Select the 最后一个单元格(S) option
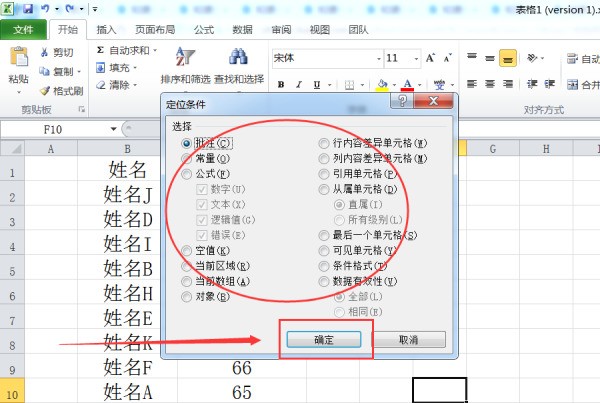This screenshot has width=600, height=403. click(x=324, y=235)
